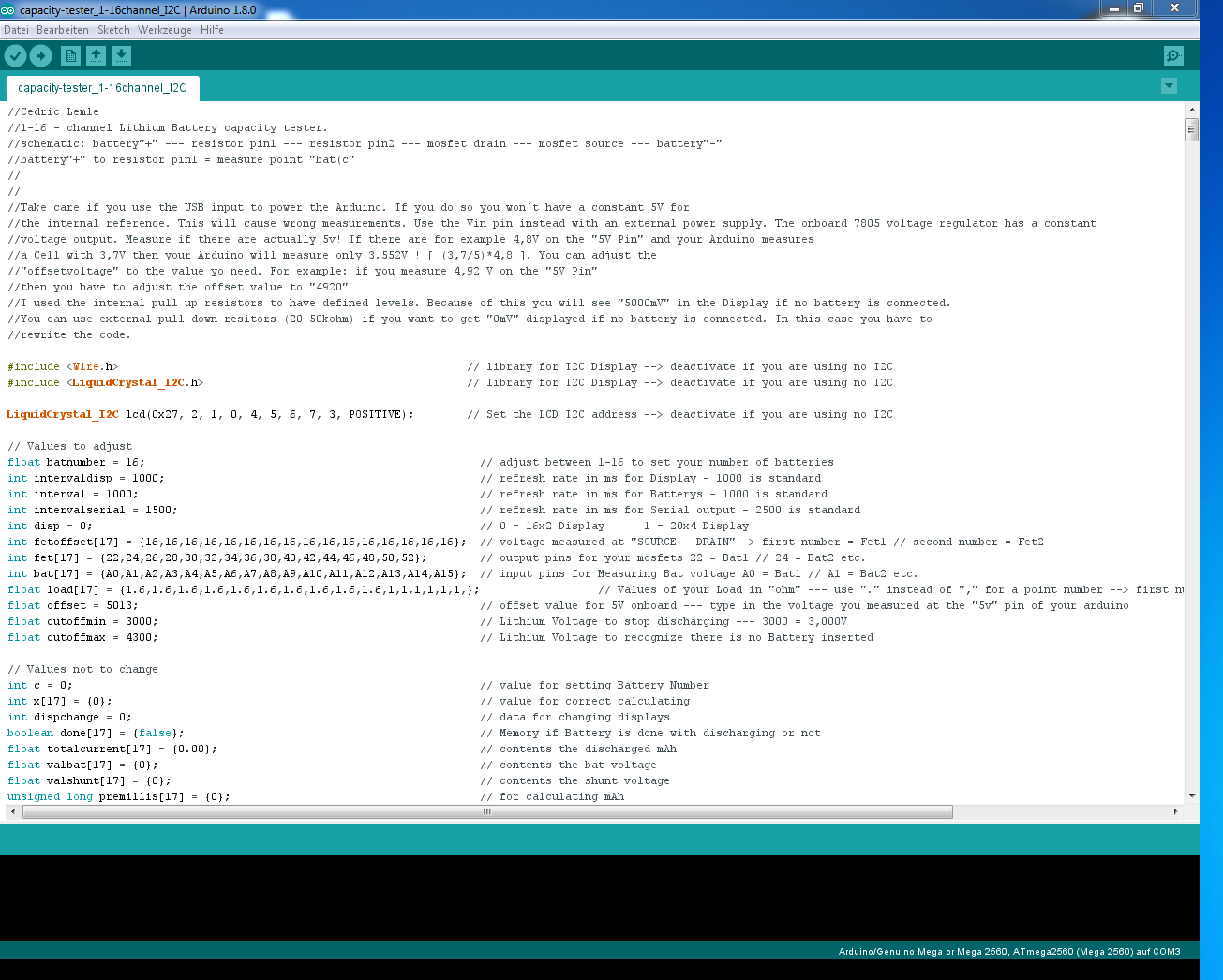Click the Verify sketch checkmark icon
The image size is (1223, 980).
15,56
